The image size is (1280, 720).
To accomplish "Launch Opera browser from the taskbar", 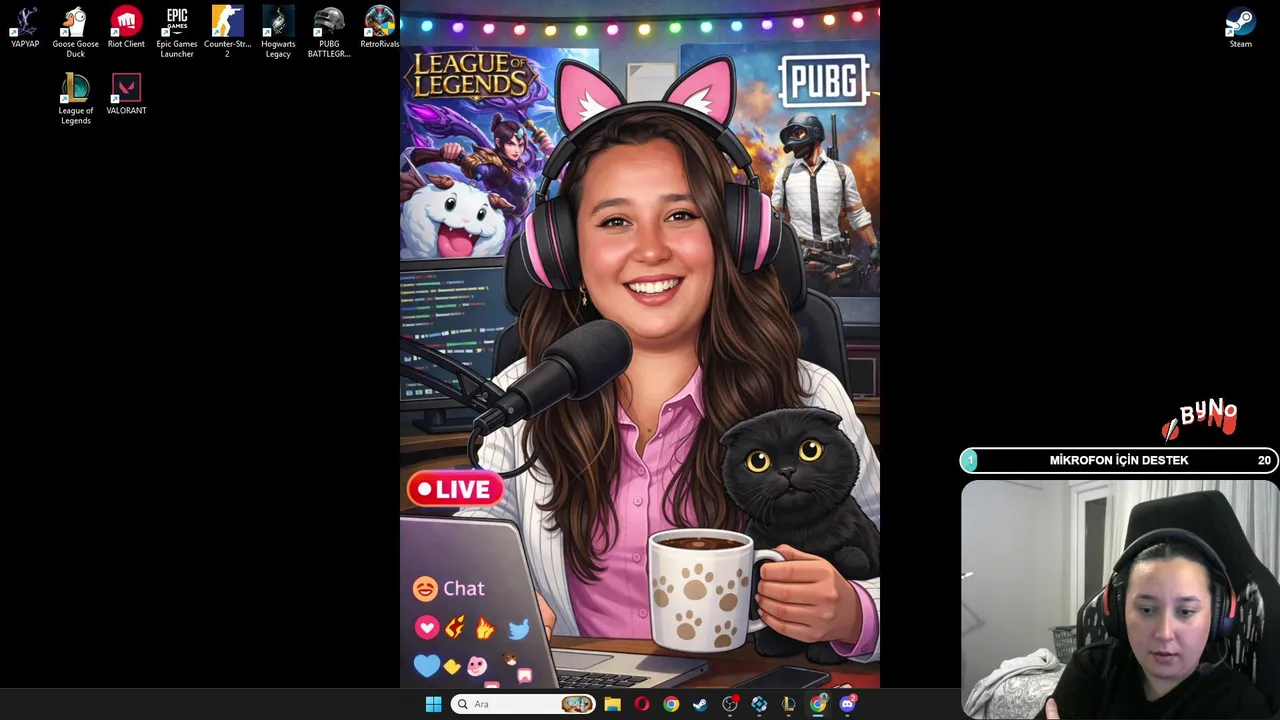I will 641,704.
